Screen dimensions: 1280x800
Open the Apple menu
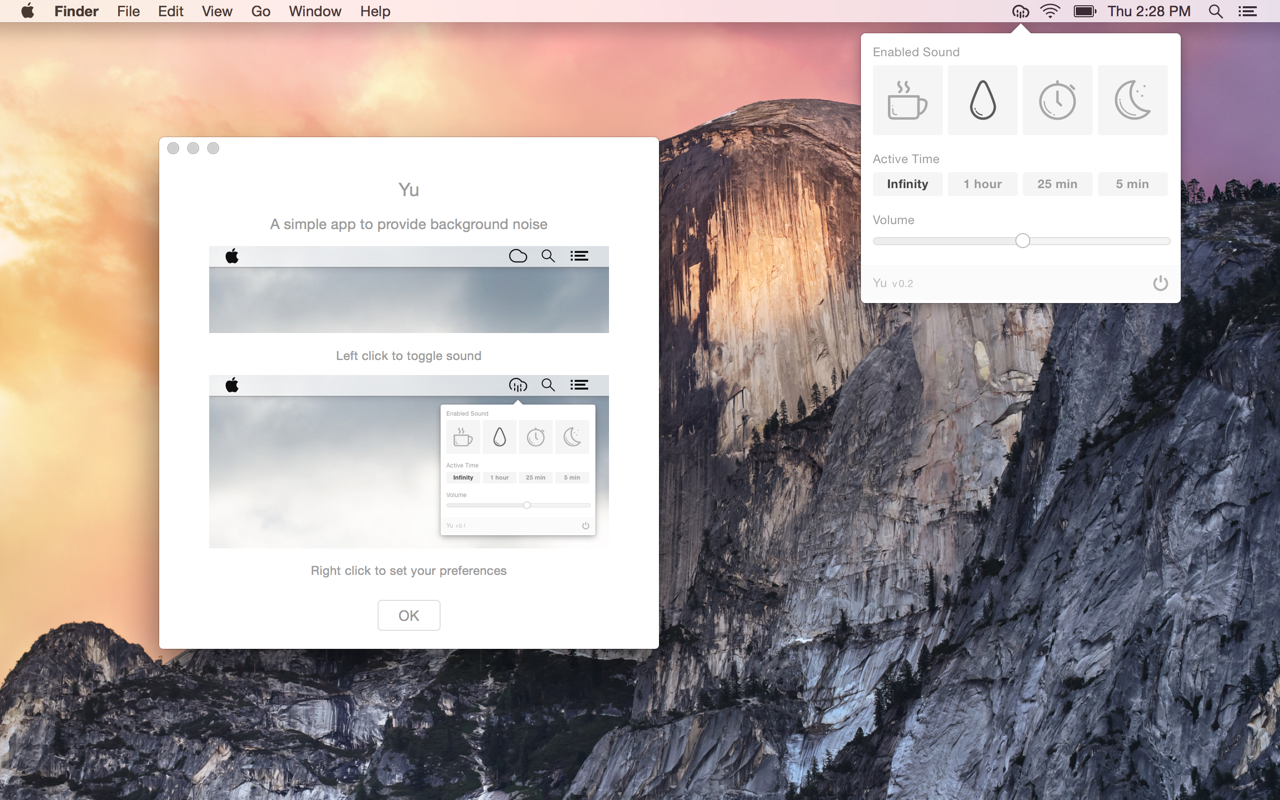(x=28, y=12)
